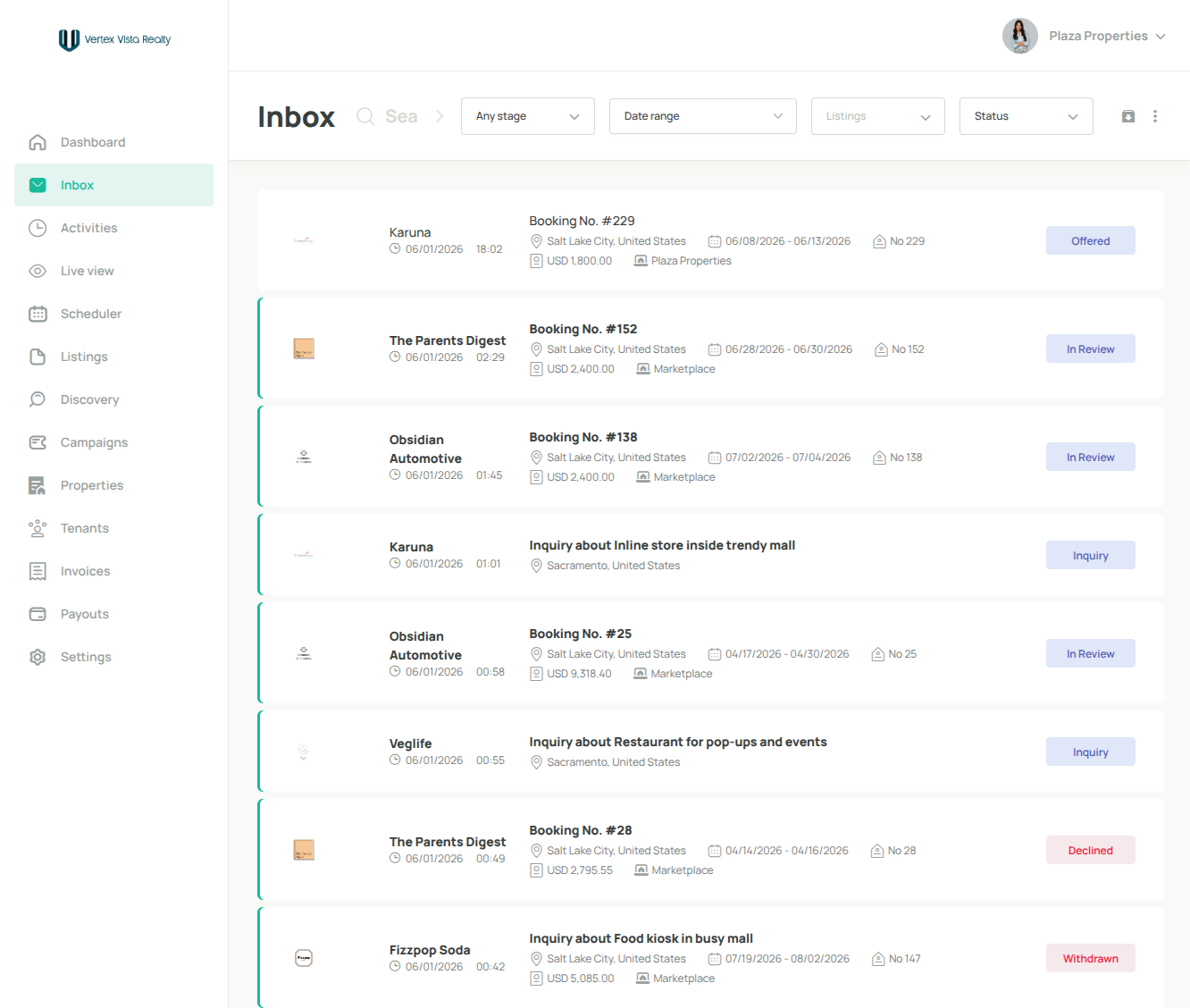Expand the Any stage dropdown
Image resolution: width=1190 pixels, height=1008 pixels.
(x=528, y=116)
